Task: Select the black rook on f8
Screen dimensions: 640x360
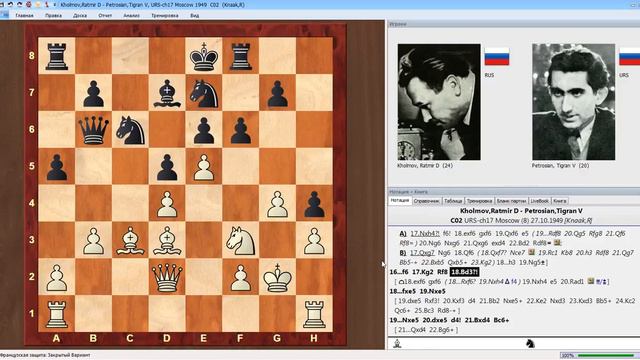Action: click(241, 56)
